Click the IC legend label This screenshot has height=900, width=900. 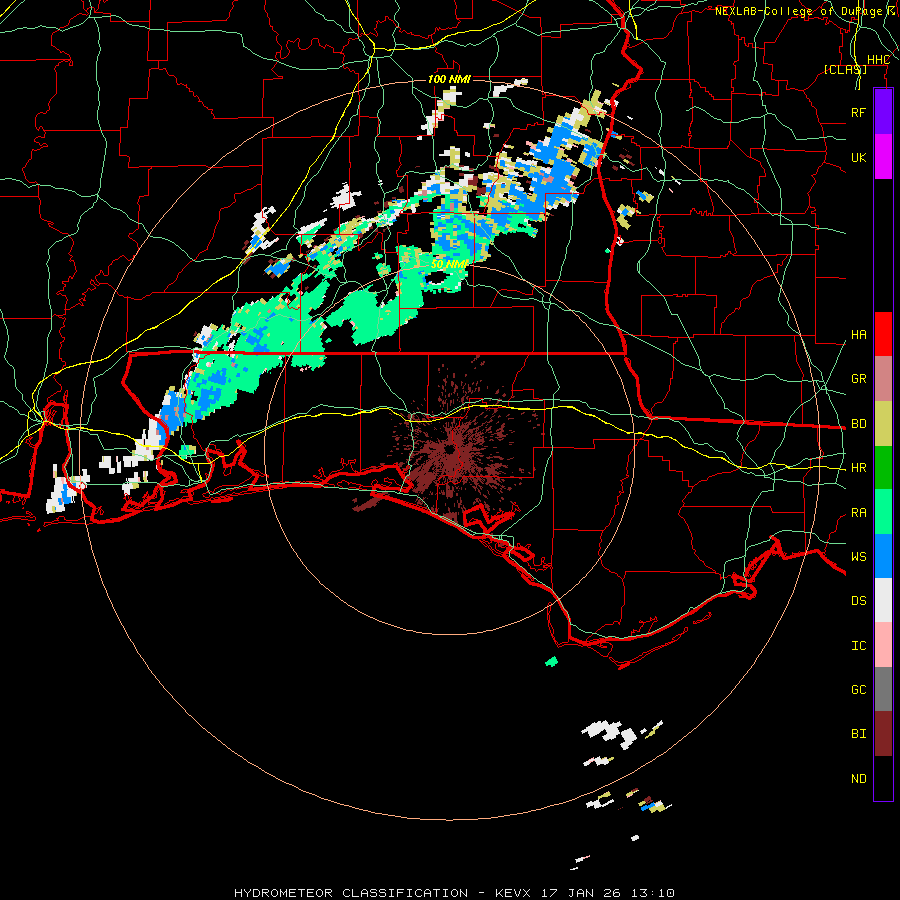click(x=858, y=646)
